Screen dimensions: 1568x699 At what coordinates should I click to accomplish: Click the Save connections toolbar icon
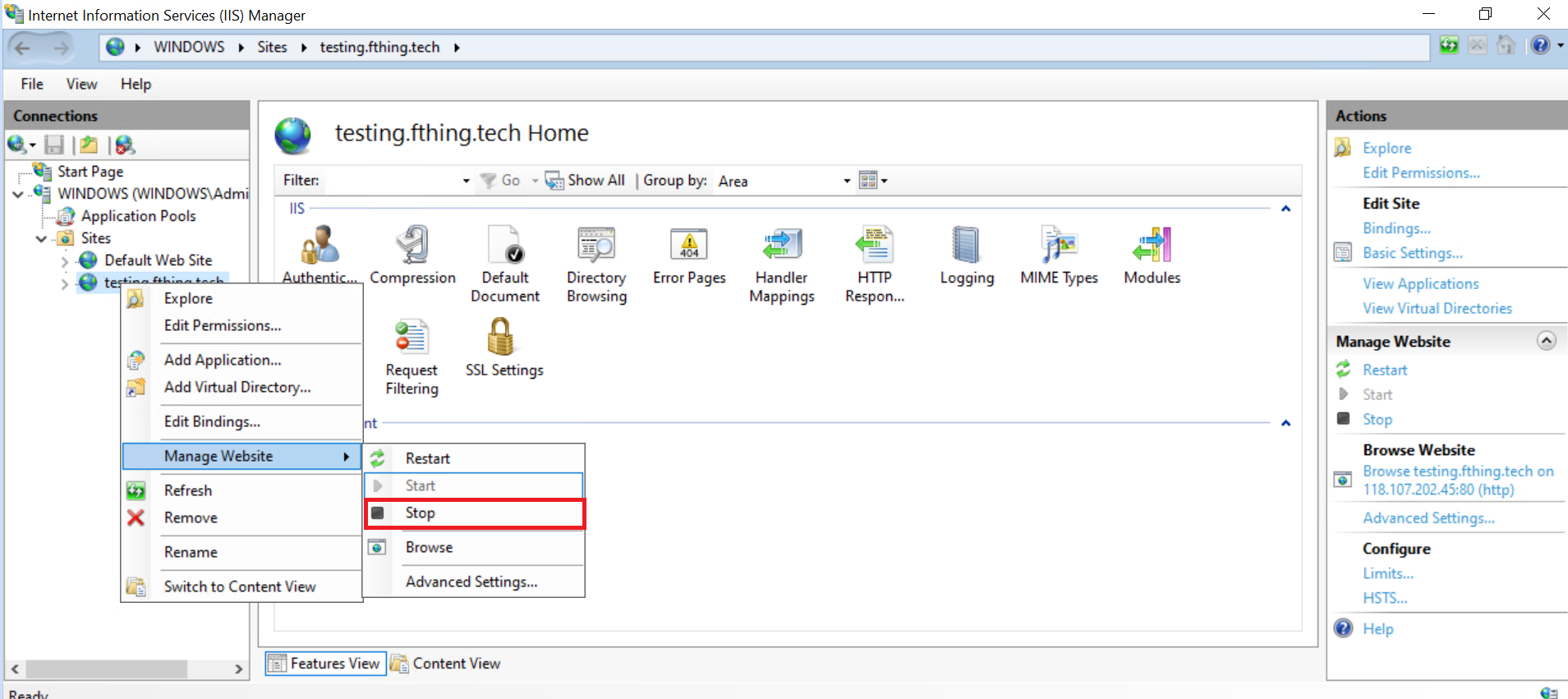pos(54,145)
